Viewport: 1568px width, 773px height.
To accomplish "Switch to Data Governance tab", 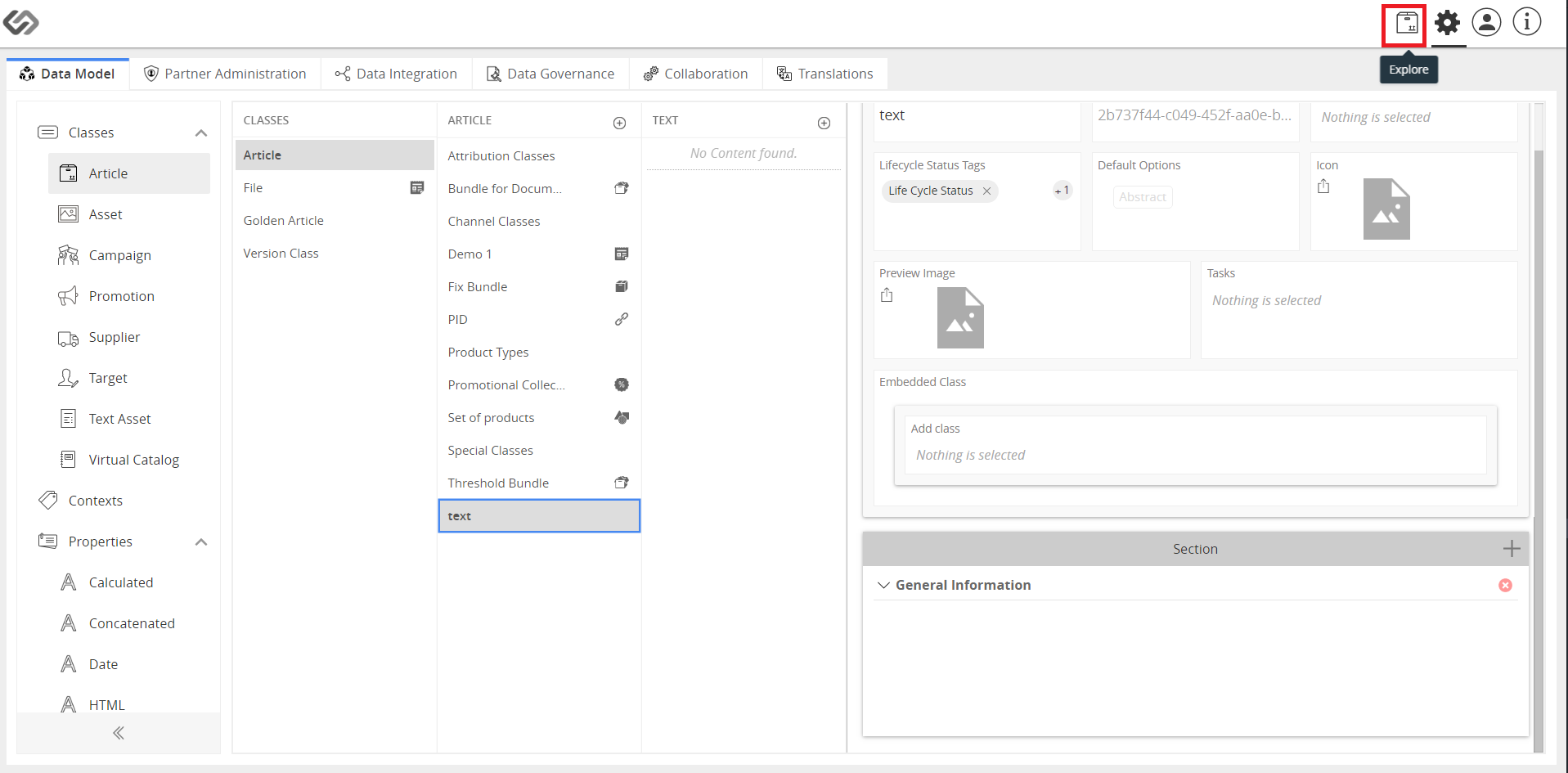I will pyautogui.click(x=550, y=74).
